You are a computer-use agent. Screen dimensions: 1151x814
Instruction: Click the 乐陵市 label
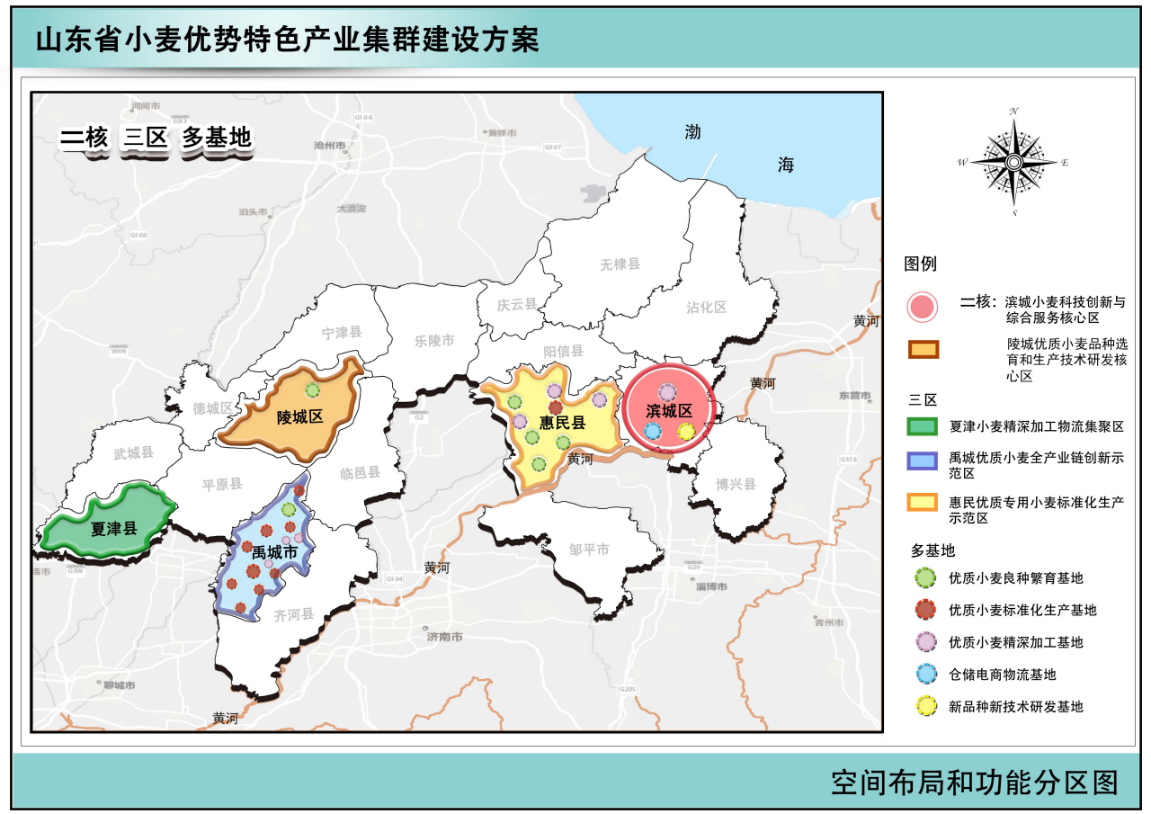[434, 341]
